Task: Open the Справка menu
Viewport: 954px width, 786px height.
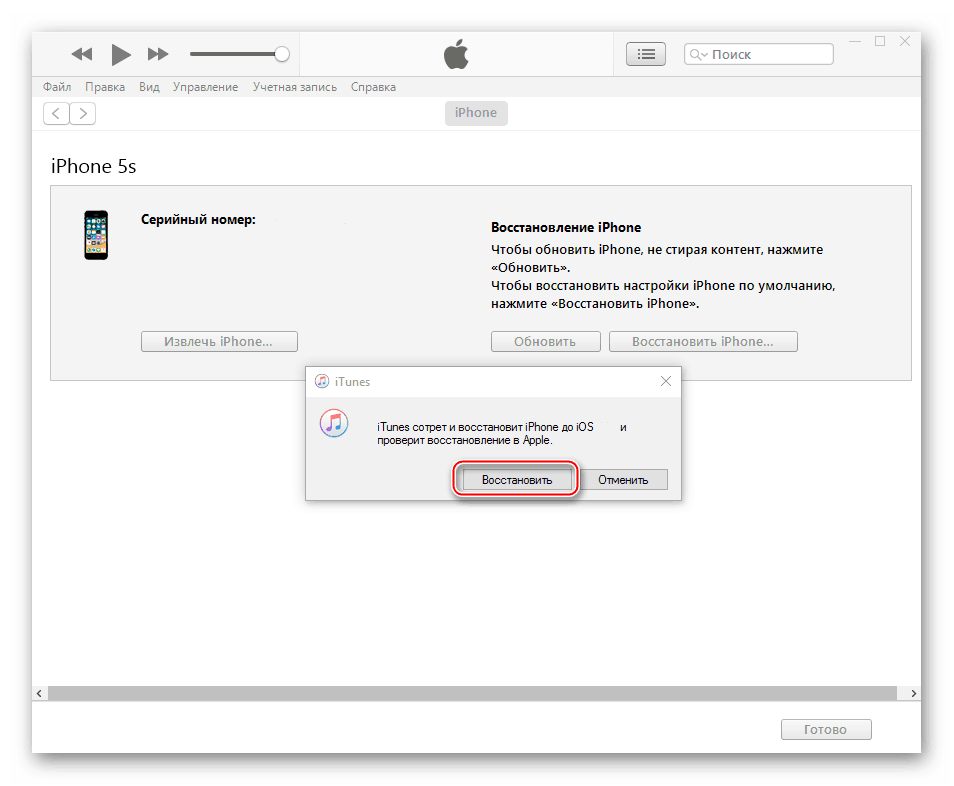Action: [x=373, y=87]
